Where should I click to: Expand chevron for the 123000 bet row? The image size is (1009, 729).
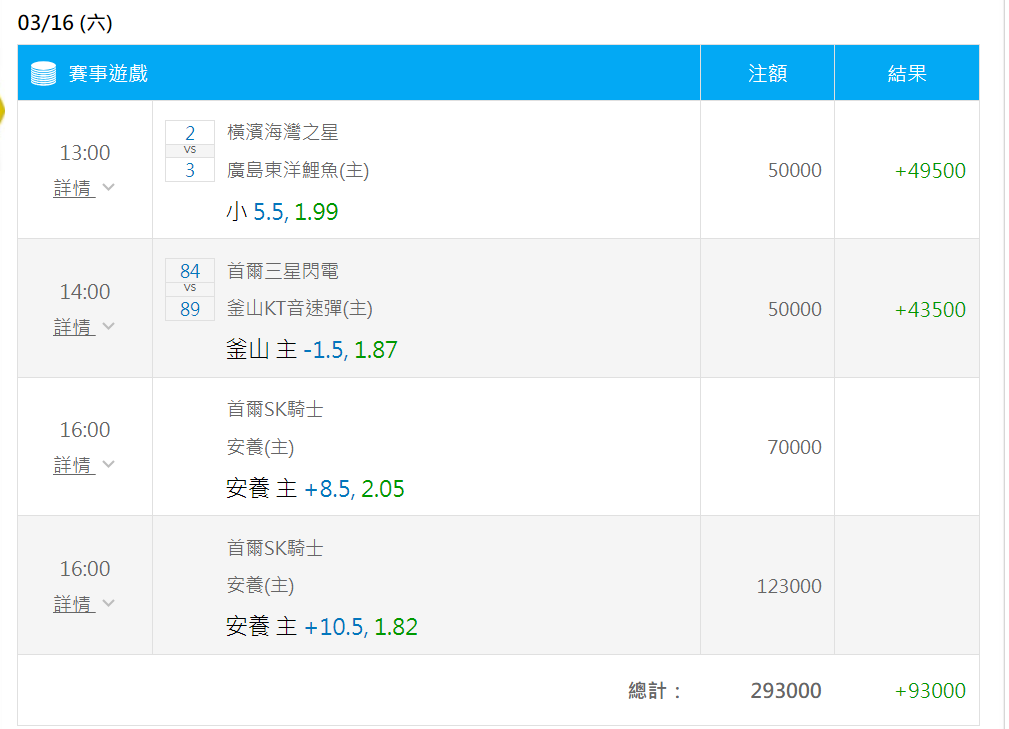pos(108,603)
